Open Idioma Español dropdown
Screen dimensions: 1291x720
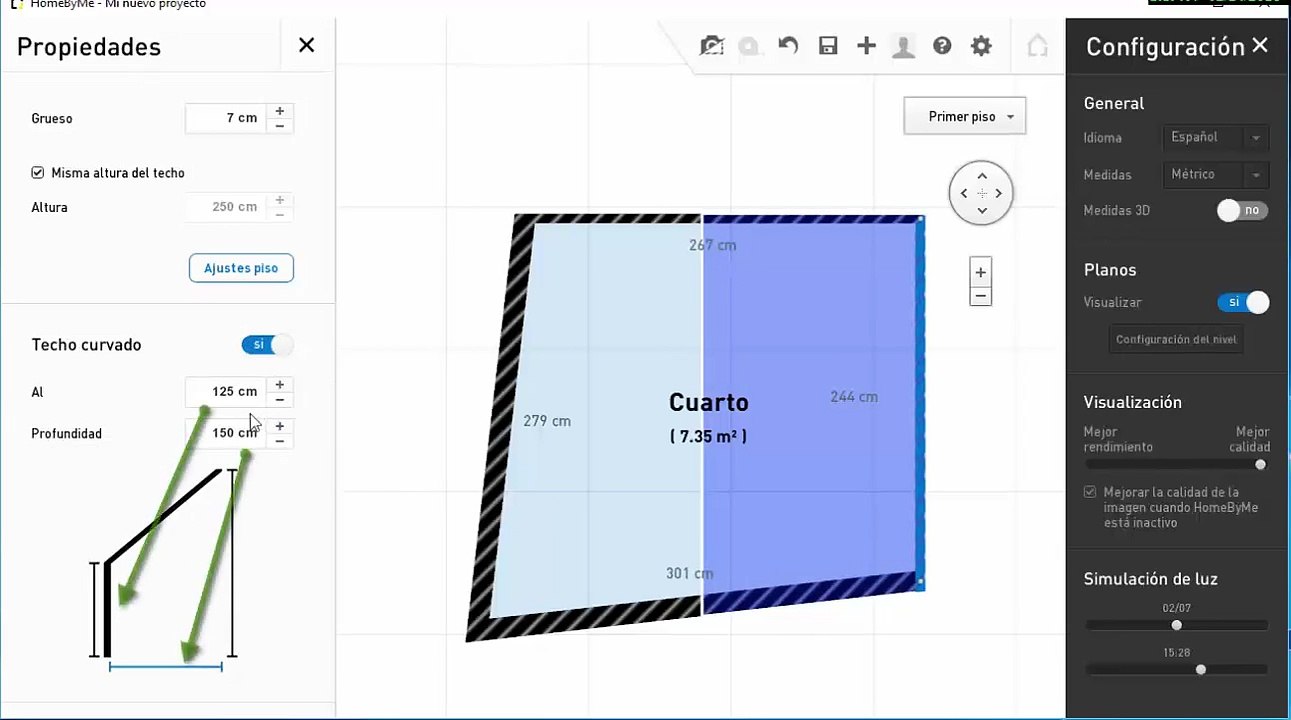coord(1216,137)
